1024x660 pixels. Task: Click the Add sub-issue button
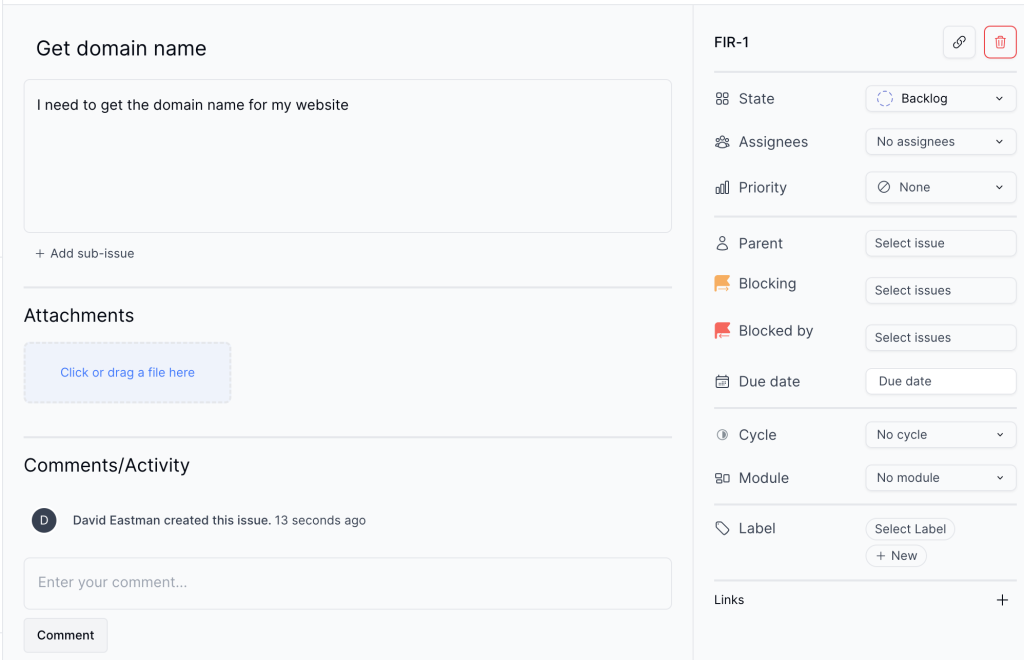[x=85, y=253]
